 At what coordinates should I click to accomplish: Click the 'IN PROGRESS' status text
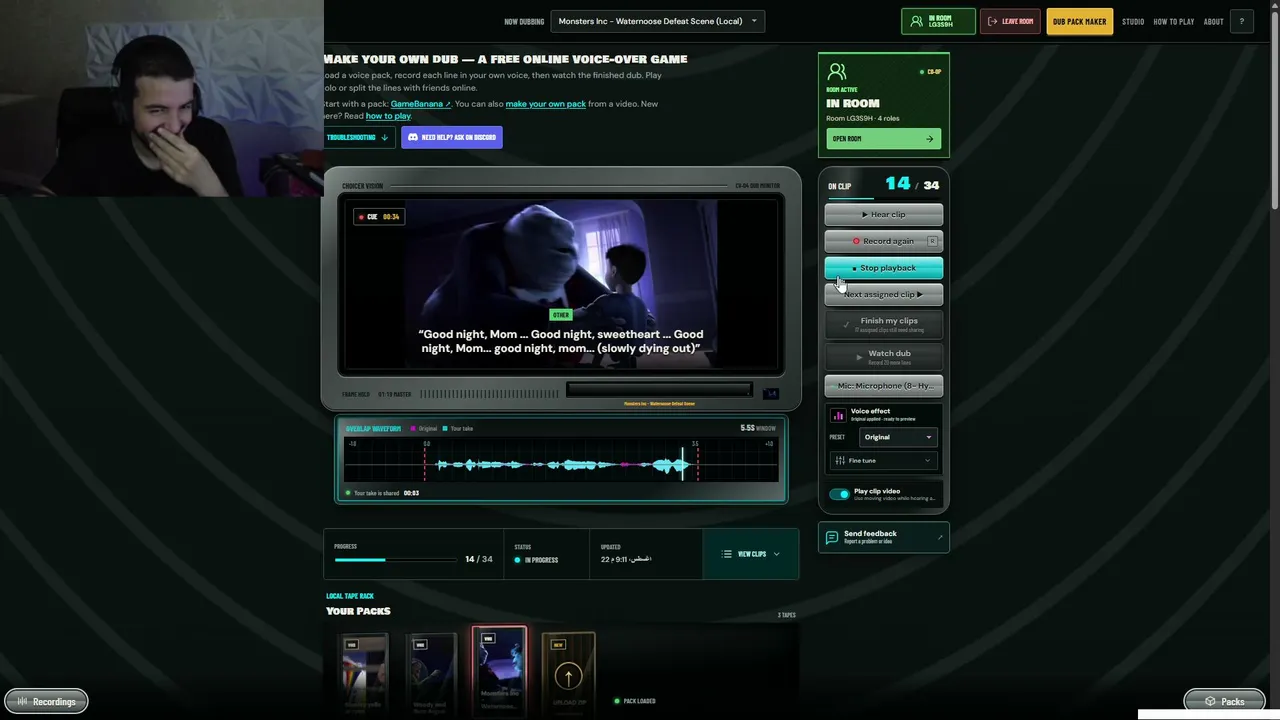tap(541, 560)
